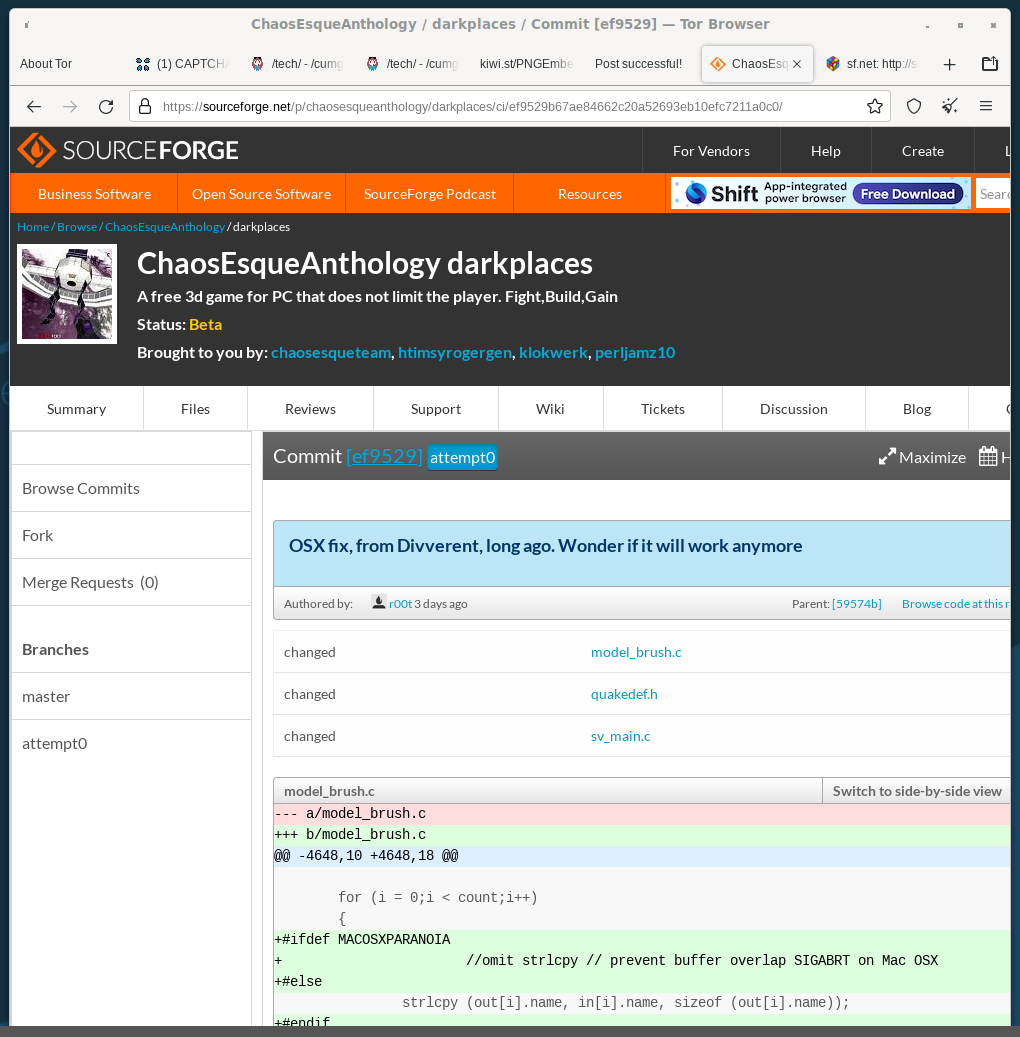The width and height of the screenshot is (1020, 1037).
Task: Open the r00t author link
Action: [x=400, y=603]
